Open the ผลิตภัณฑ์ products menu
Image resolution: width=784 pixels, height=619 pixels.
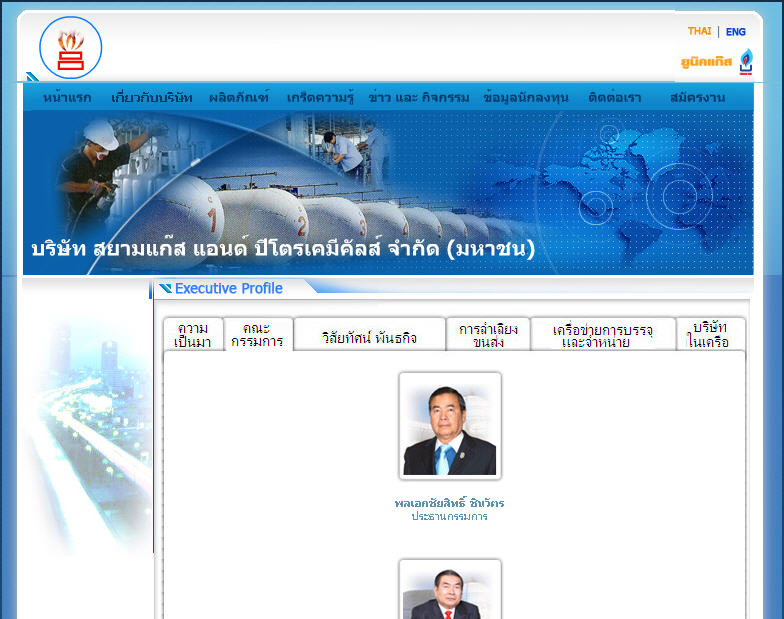pyautogui.click(x=239, y=97)
